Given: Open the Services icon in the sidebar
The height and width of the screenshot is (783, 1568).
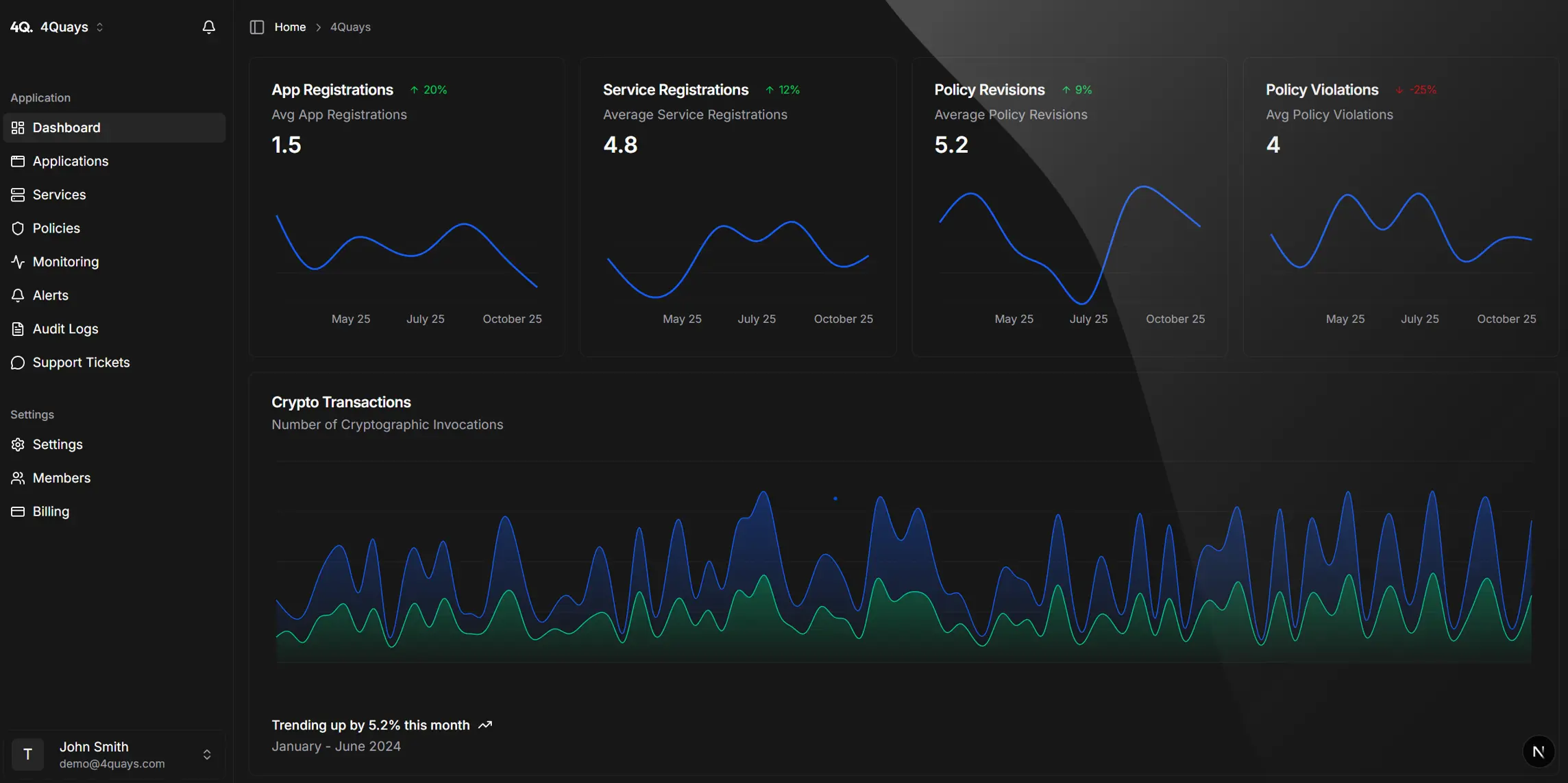Looking at the screenshot, I should (18, 194).
